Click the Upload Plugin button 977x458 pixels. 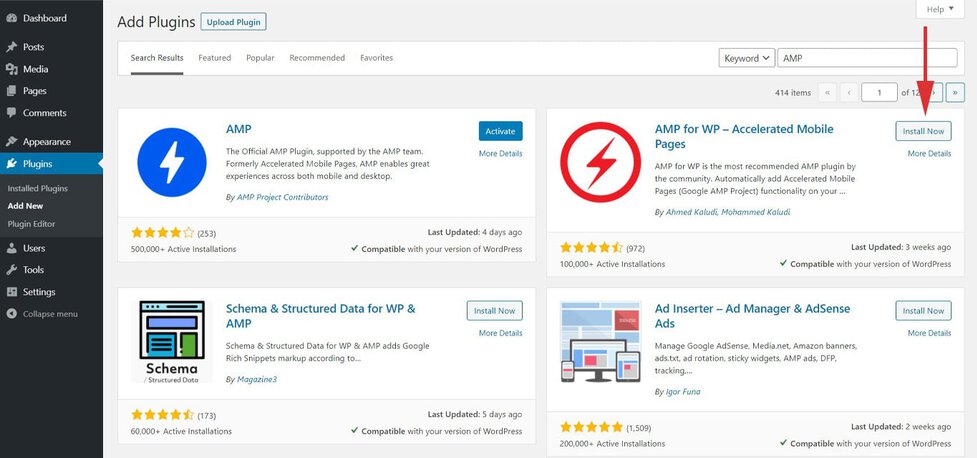point(233,22)
